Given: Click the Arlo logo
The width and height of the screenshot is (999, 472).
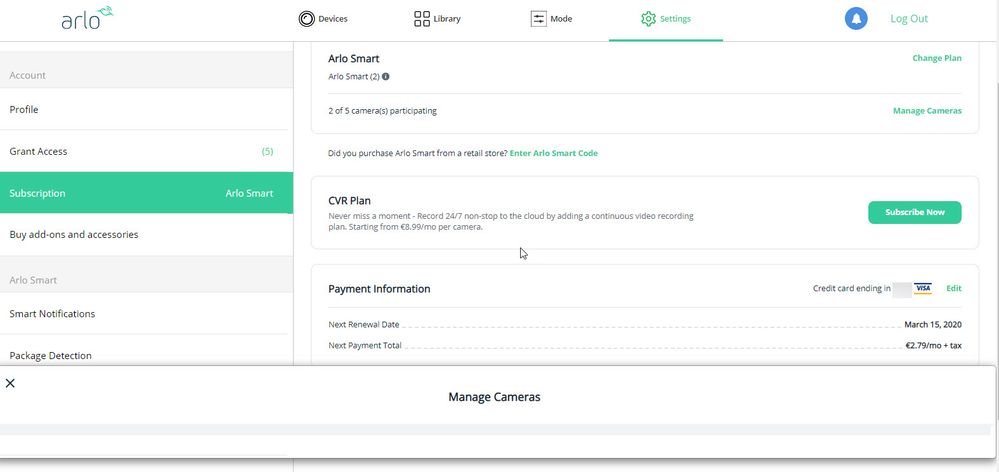Looking at the screenshot, I should click(x=87, y=18).
